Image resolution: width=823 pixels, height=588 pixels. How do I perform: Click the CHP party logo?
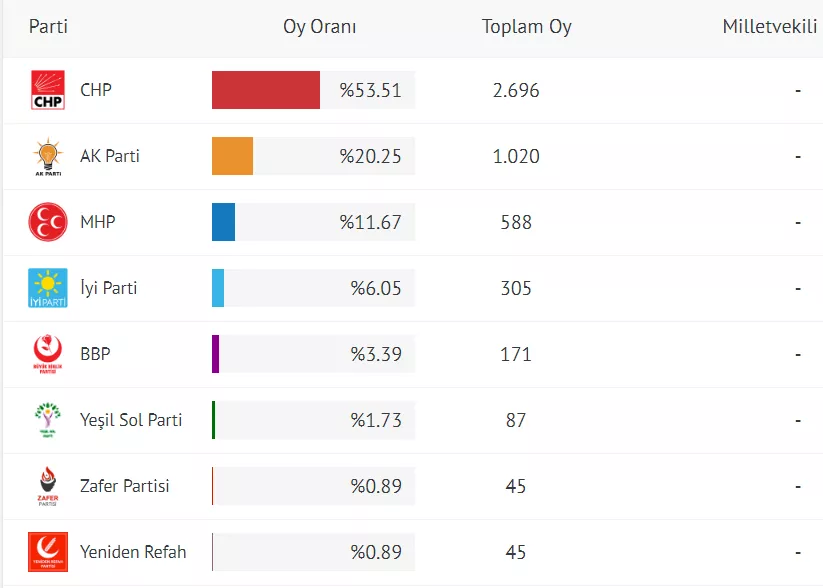pos(48,90)
